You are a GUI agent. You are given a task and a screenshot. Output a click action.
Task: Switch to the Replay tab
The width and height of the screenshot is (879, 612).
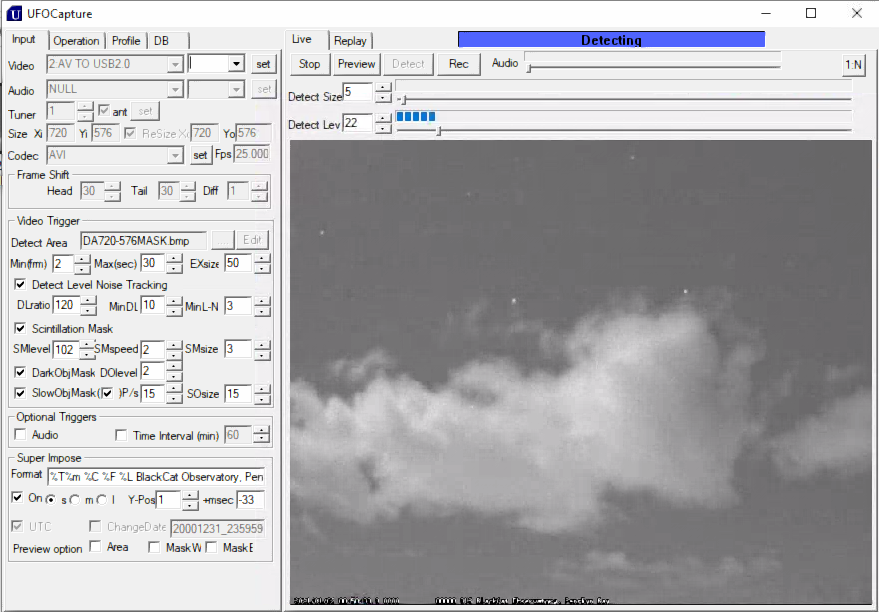[351, 40]
